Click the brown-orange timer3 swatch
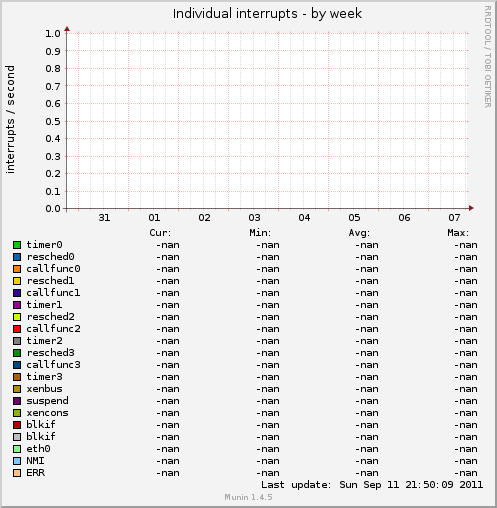 click(17, 377)
